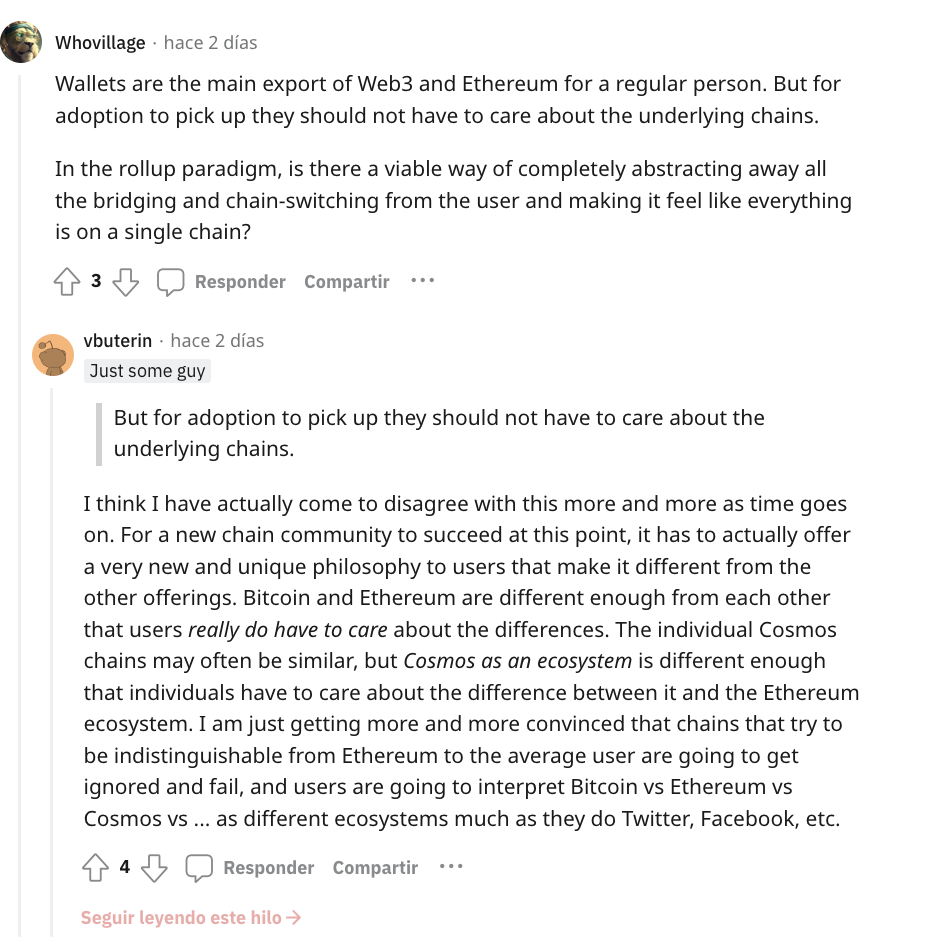Click the 'Just some guy' flair tag
Screen dimensions: 938x950
147,371
